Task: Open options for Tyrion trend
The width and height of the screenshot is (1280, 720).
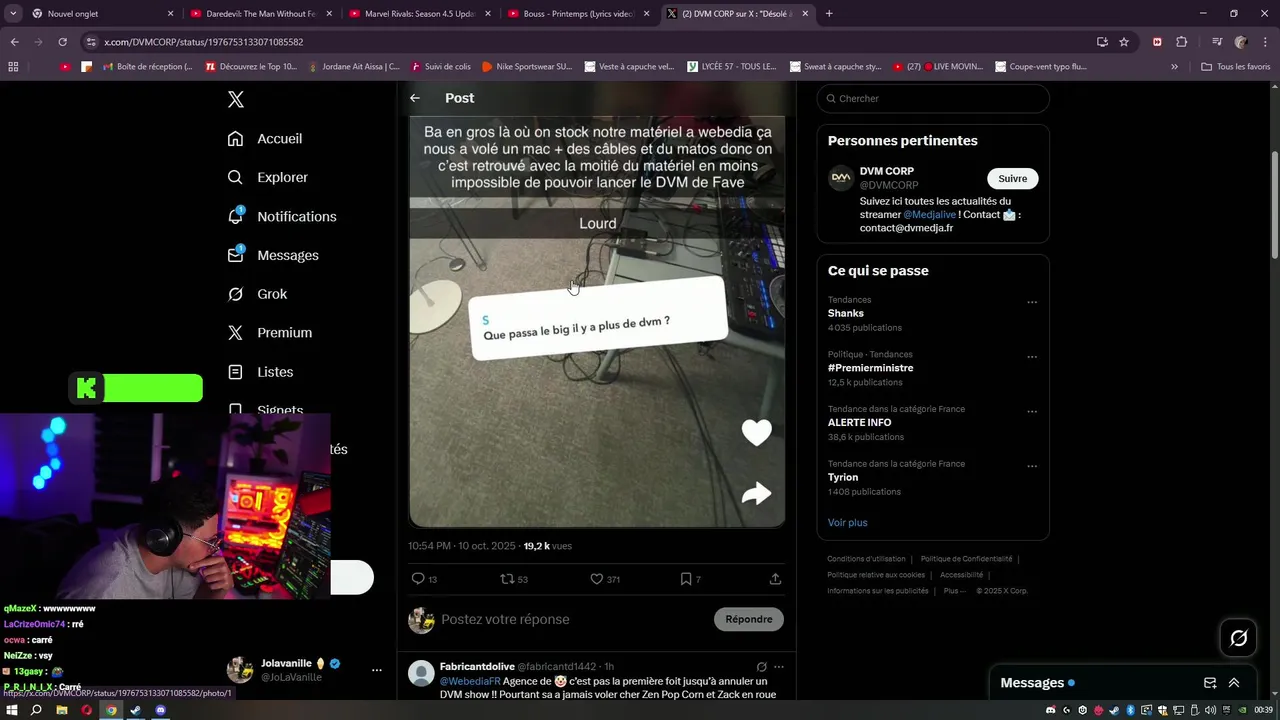Action: pyautogui.click(x=1032, y=466)
